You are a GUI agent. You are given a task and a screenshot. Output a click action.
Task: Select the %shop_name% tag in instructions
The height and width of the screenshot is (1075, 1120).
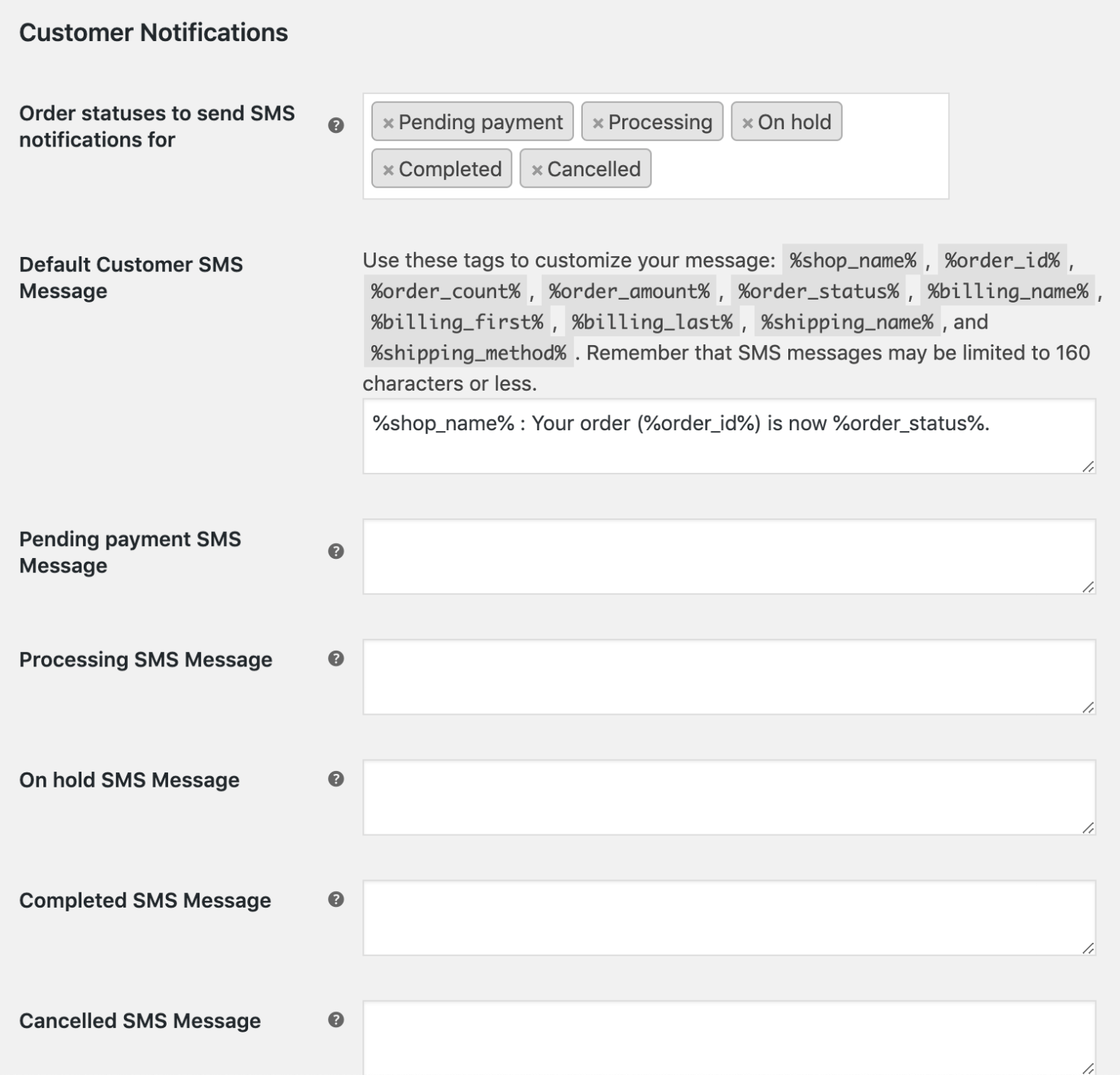pyautogui.click(x=854, y=260)
